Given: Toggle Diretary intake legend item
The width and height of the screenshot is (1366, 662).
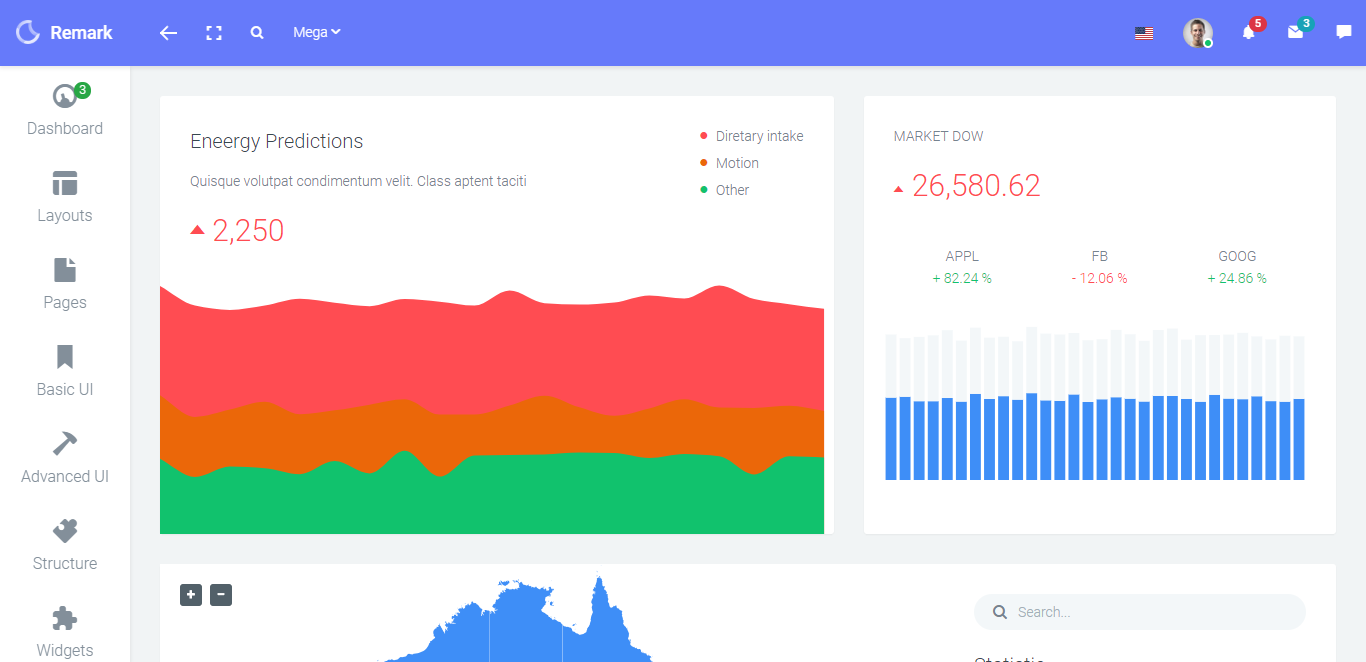Looking at the screenshot, I should pyautogui.click(x=758, y=136).
